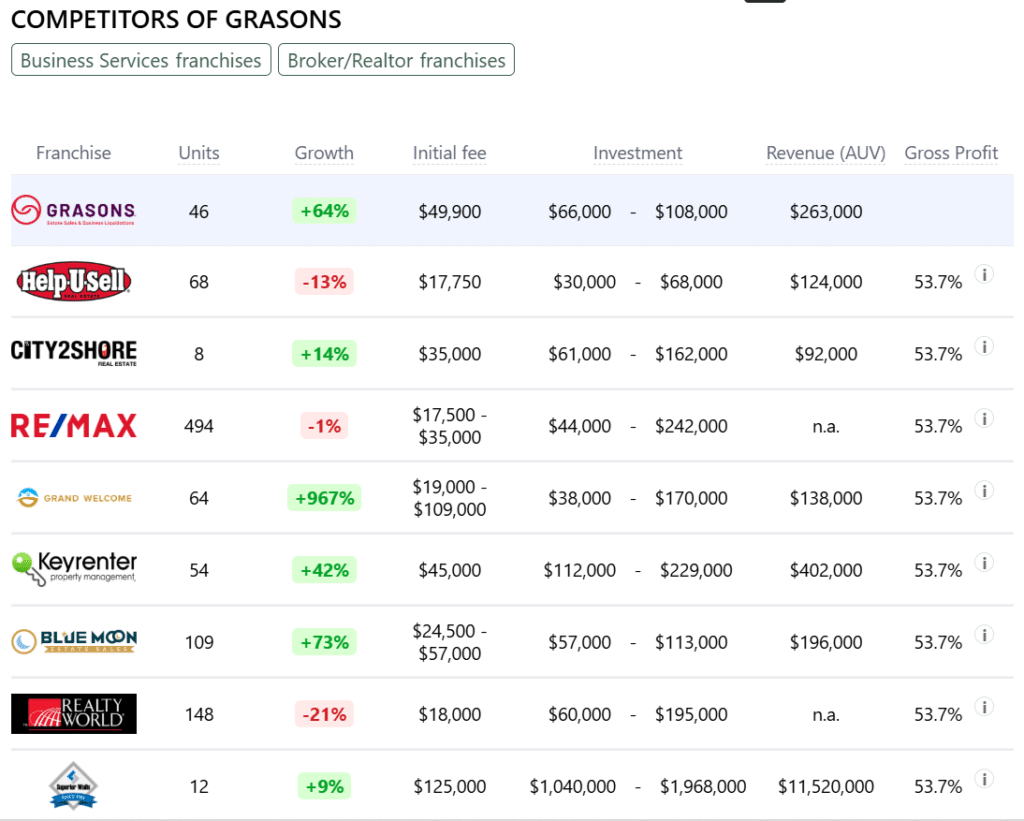Click the -13% growth badge

pos(324,282)
